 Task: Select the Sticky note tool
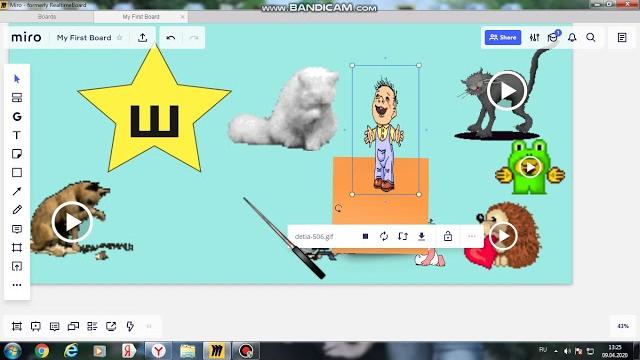point(17,154)
